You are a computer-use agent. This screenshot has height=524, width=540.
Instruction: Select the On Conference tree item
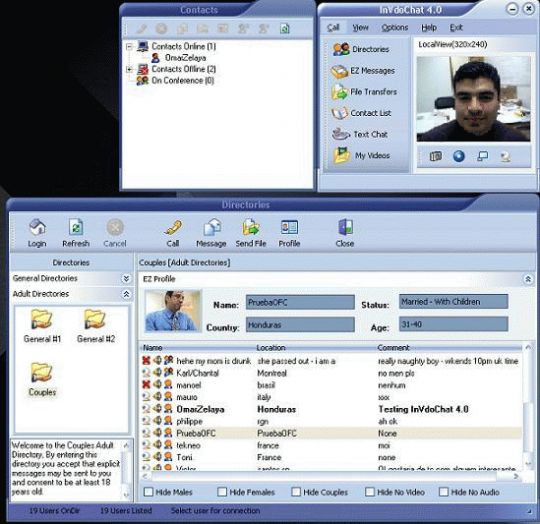[175, 81]
